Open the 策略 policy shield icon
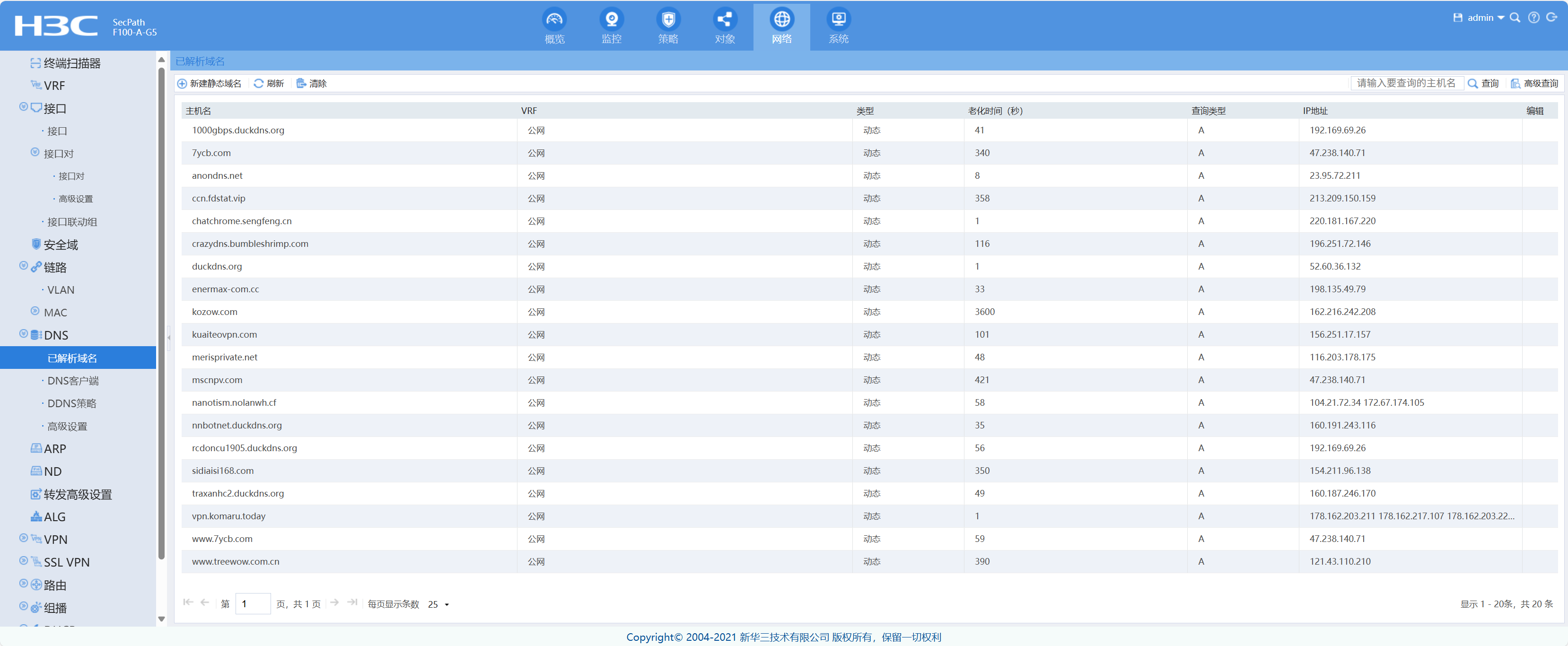 [x=668, y=20]
